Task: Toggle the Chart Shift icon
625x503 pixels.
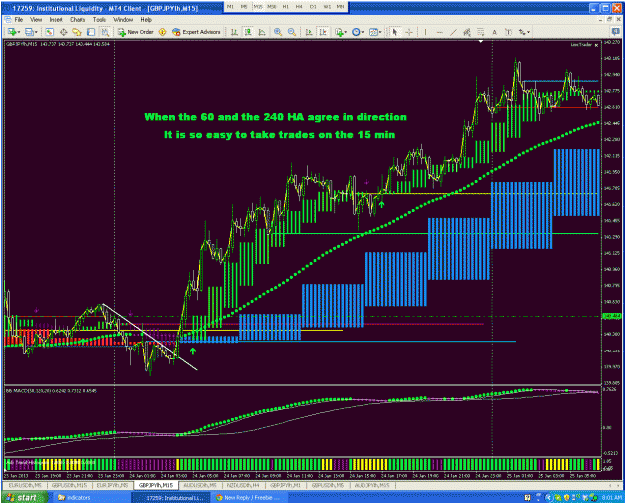Action: point(322,32)
